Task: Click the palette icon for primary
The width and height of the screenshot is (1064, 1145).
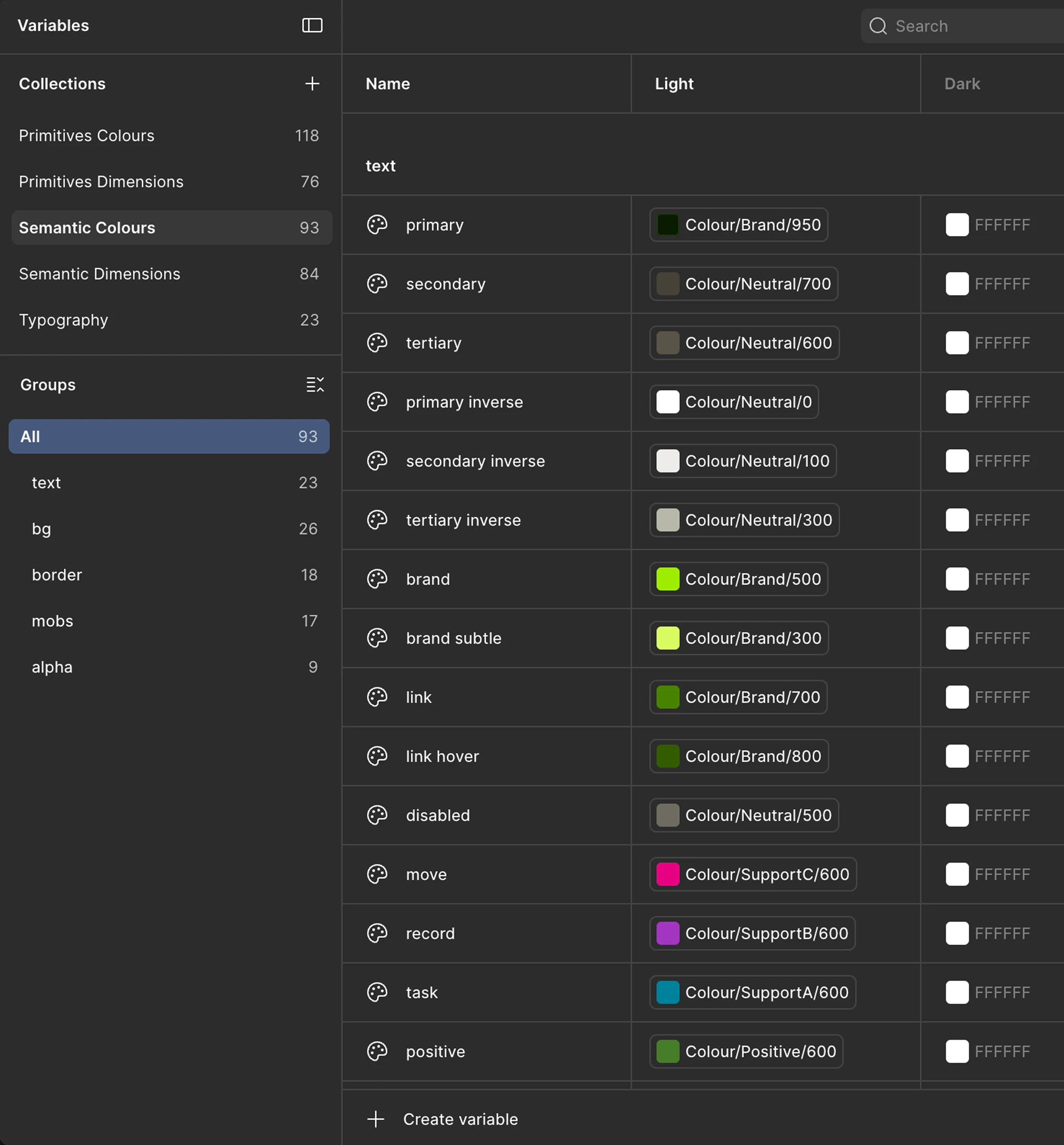Action: click(377, 225)
